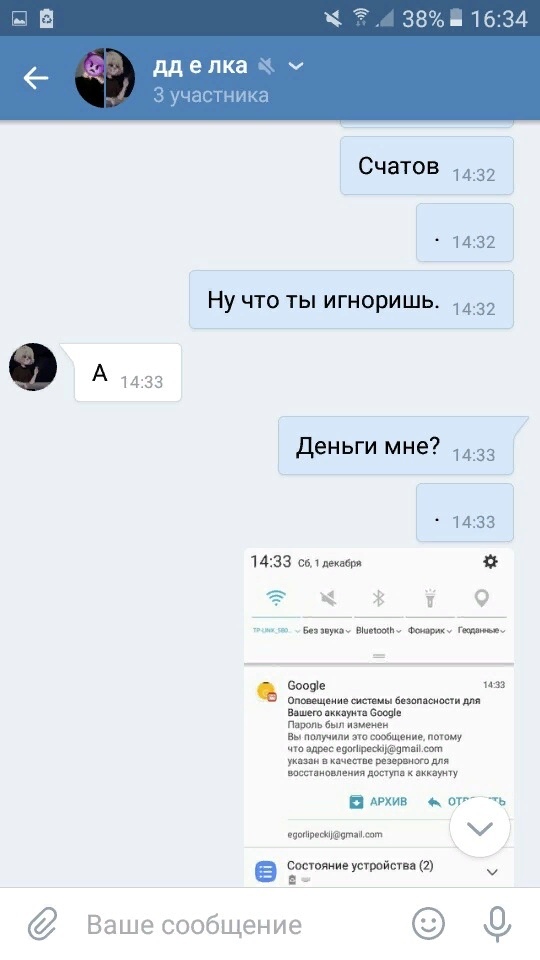Tap the microphone voice message icon
540x960 pixels.
(497, 923)
